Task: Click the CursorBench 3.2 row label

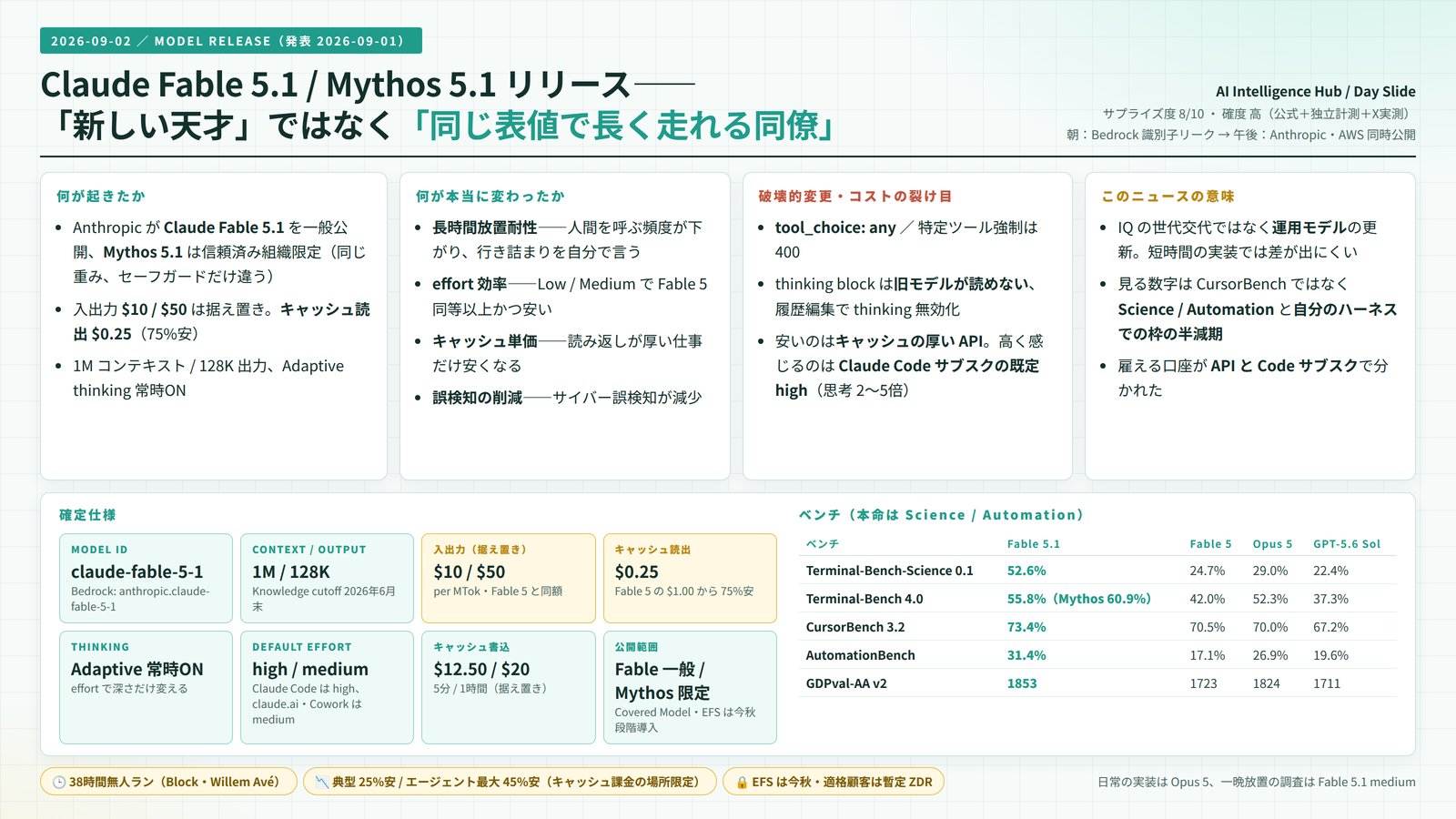Action: coord(854,627)
